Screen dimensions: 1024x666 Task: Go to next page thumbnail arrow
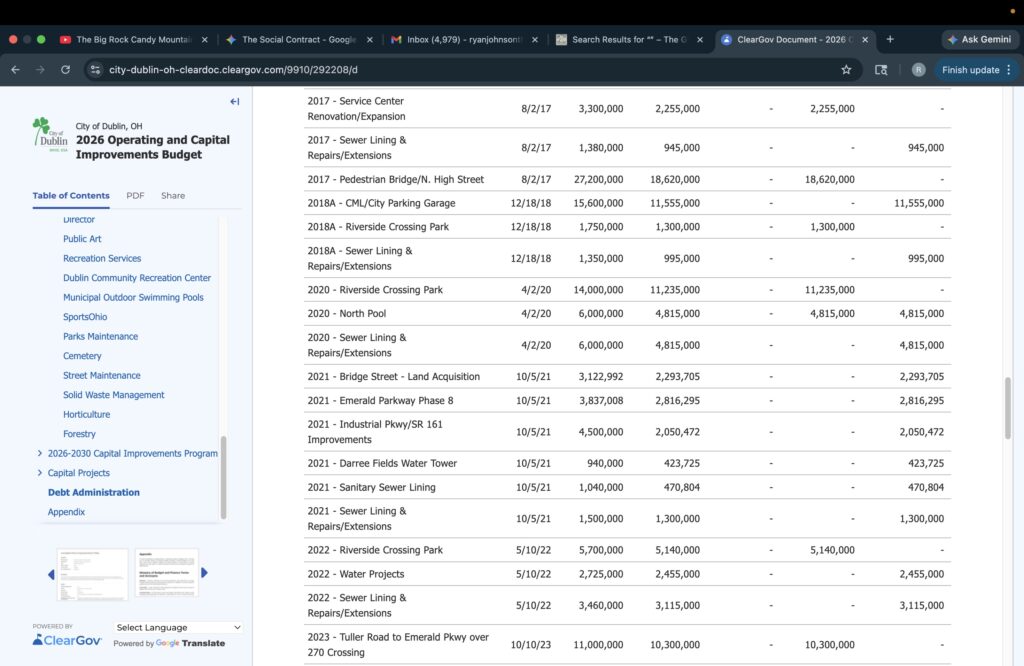[205, 573]
